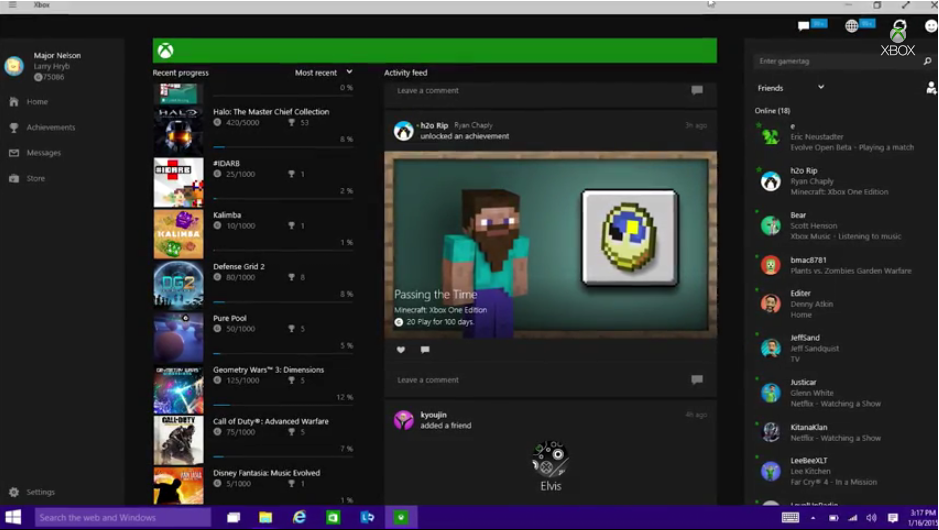Click the smiley face icon top right

coord(931,26)
